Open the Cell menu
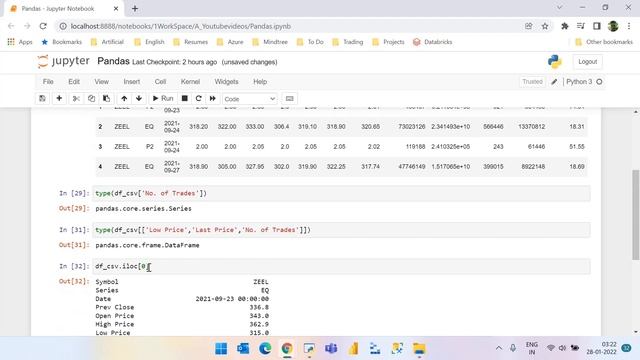 [x=160, y=82]
